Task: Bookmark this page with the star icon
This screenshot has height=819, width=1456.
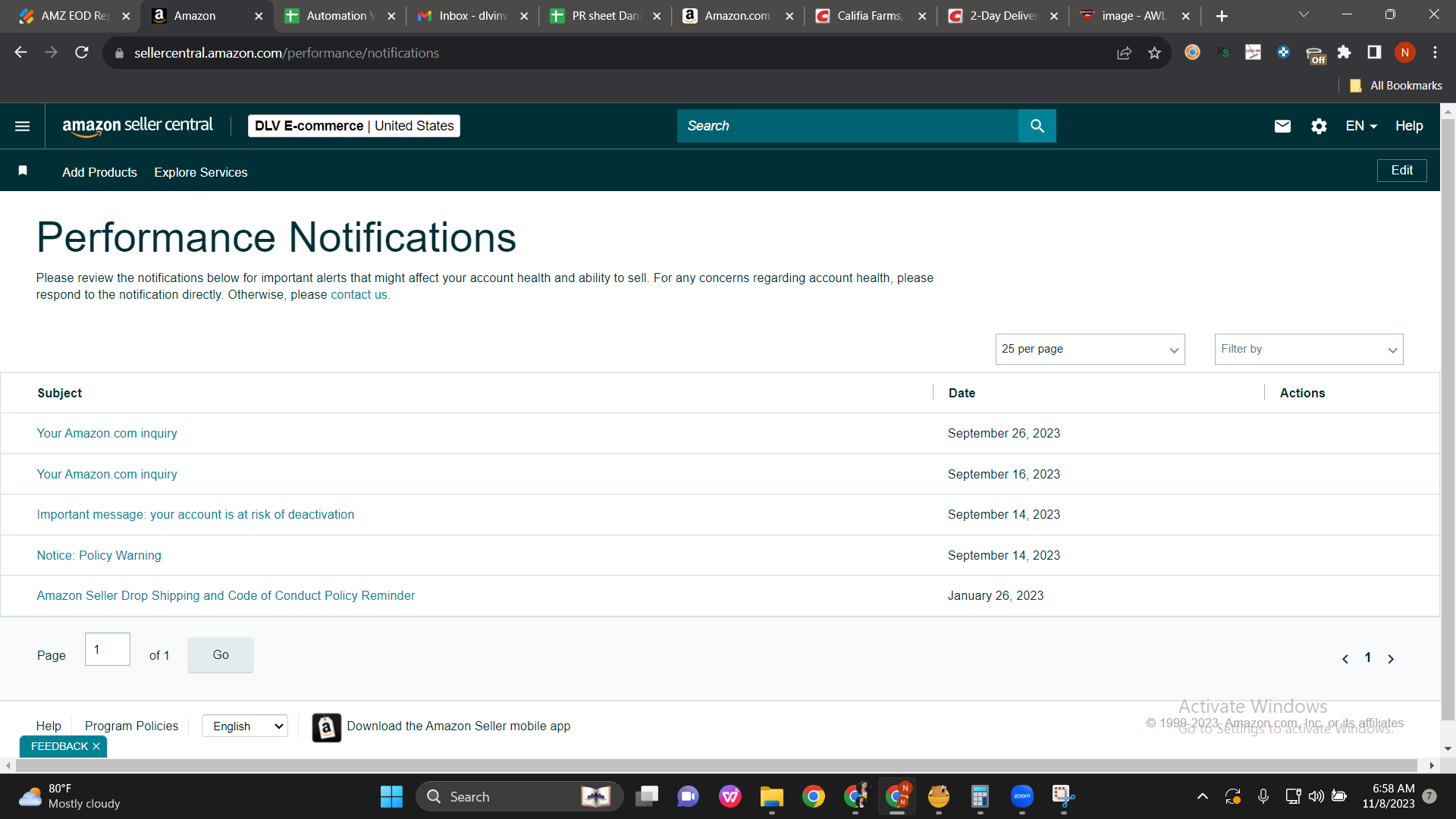Action: [x=1154, y=52]
